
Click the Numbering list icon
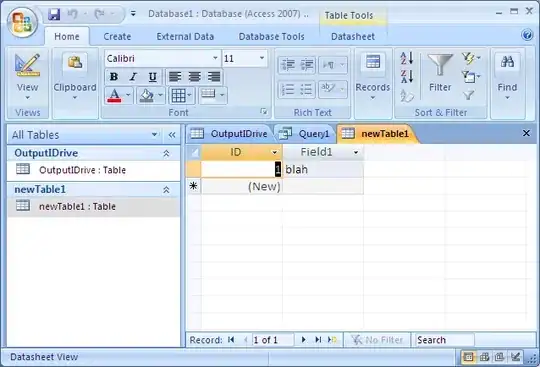click(288, 90)
